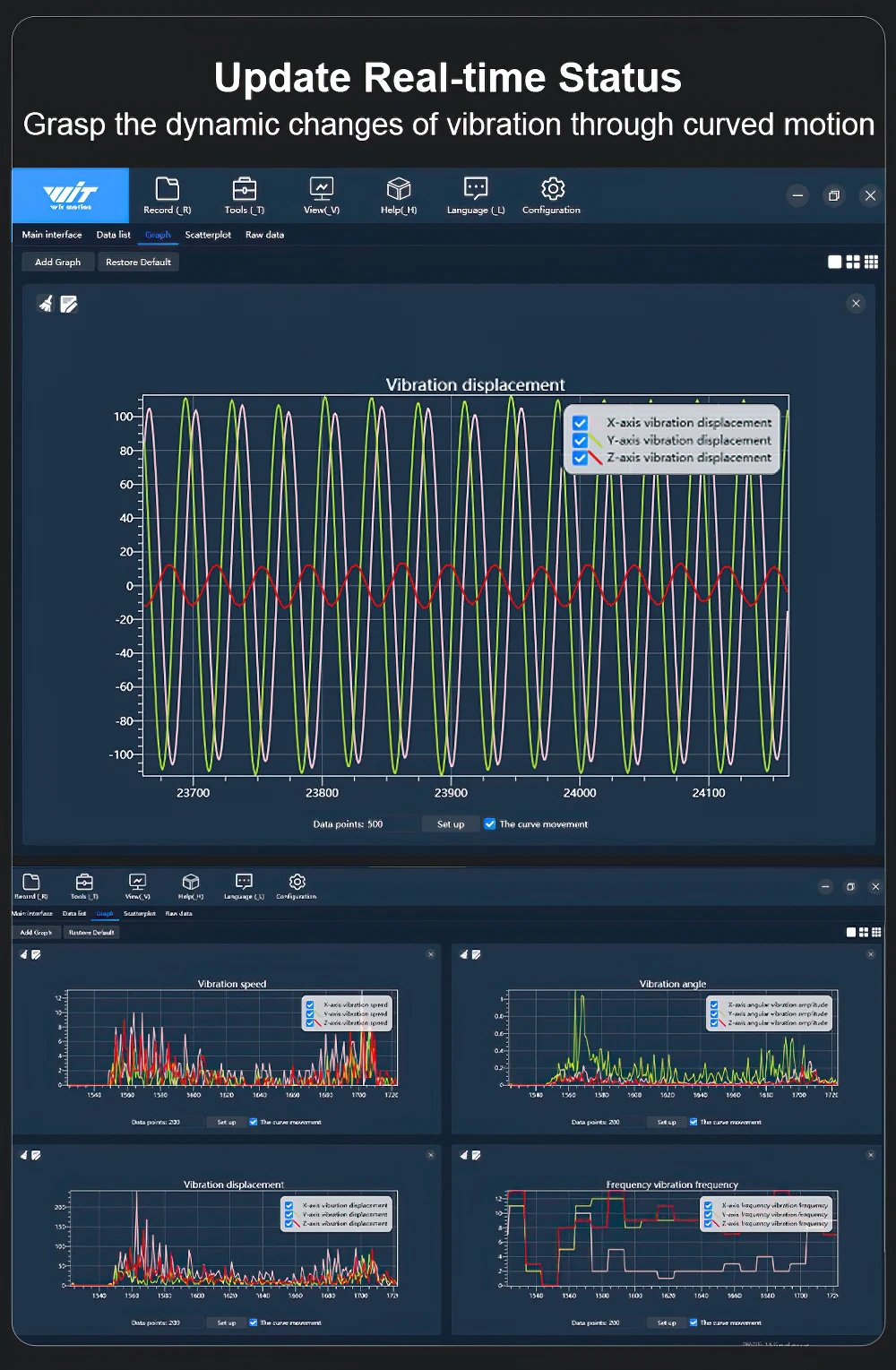Click Restore Default in the upper window

pos(138,263)
